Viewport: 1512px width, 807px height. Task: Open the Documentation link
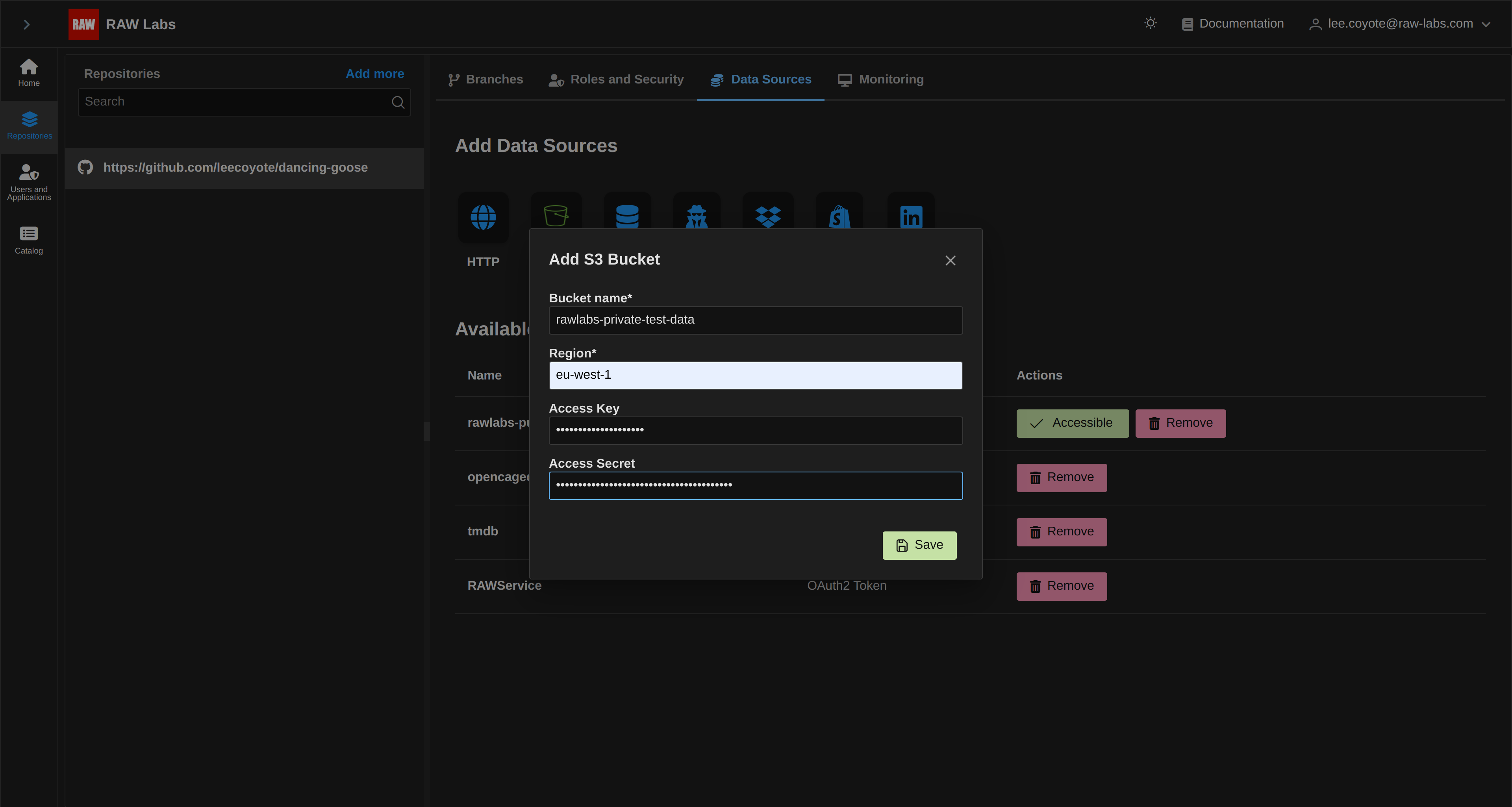[1232, 24]
